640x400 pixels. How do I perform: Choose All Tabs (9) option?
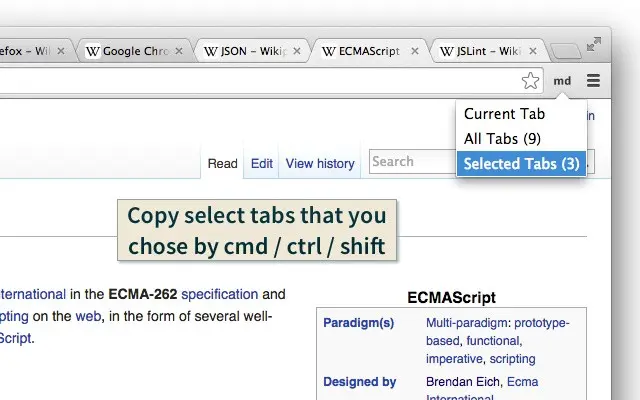click(x=502, y=138)
